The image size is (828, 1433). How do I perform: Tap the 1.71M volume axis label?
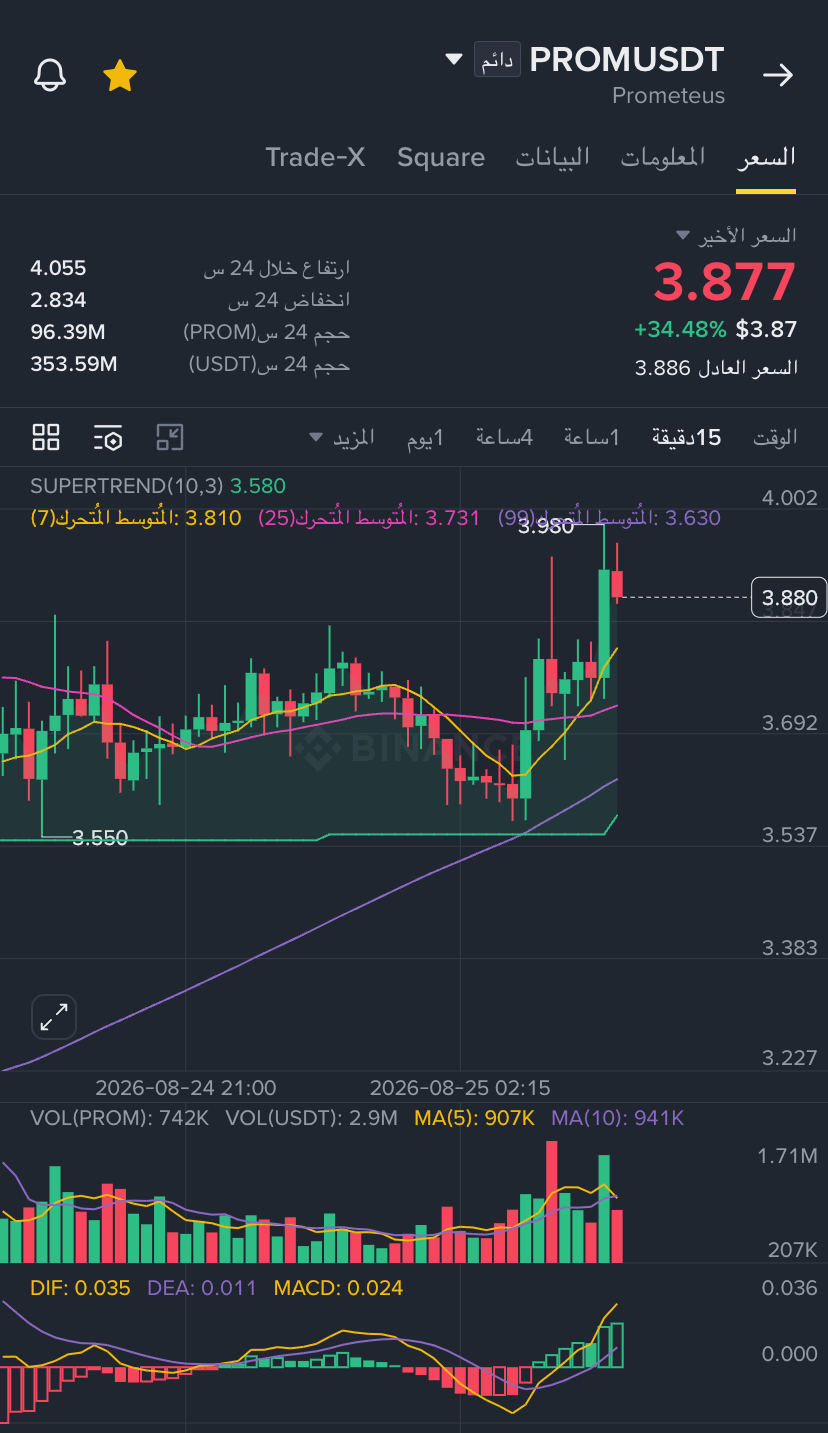(x=787, y=1156)
